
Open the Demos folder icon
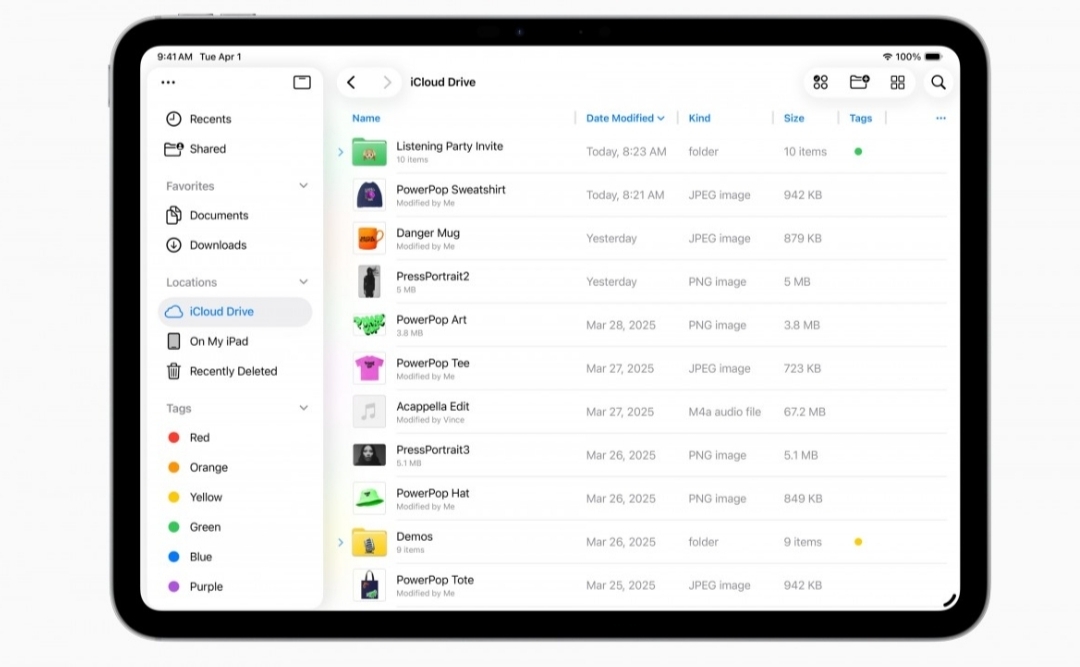coord(369,542)
